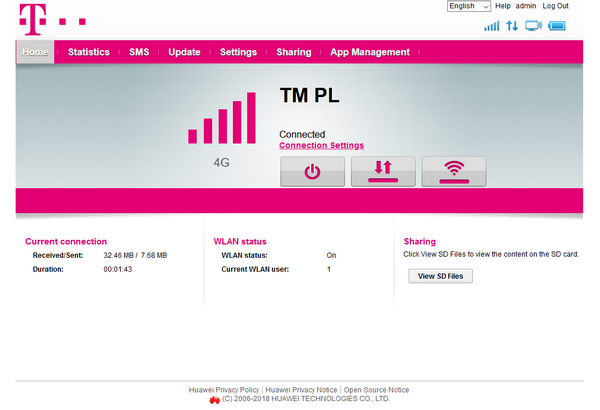This screenshot has width=600, height=410.
Task: Click the connected devices monitor icon
Action: point(533,26)
